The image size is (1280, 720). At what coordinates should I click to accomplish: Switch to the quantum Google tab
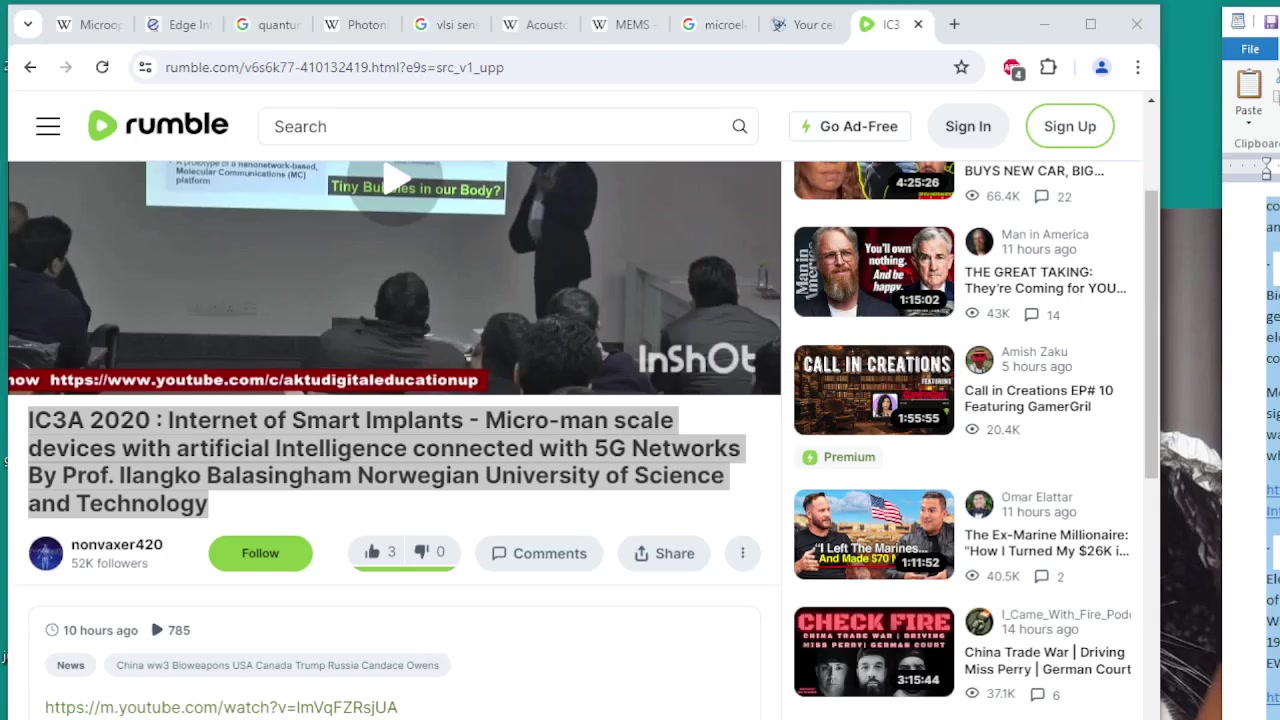pos(267,24)
